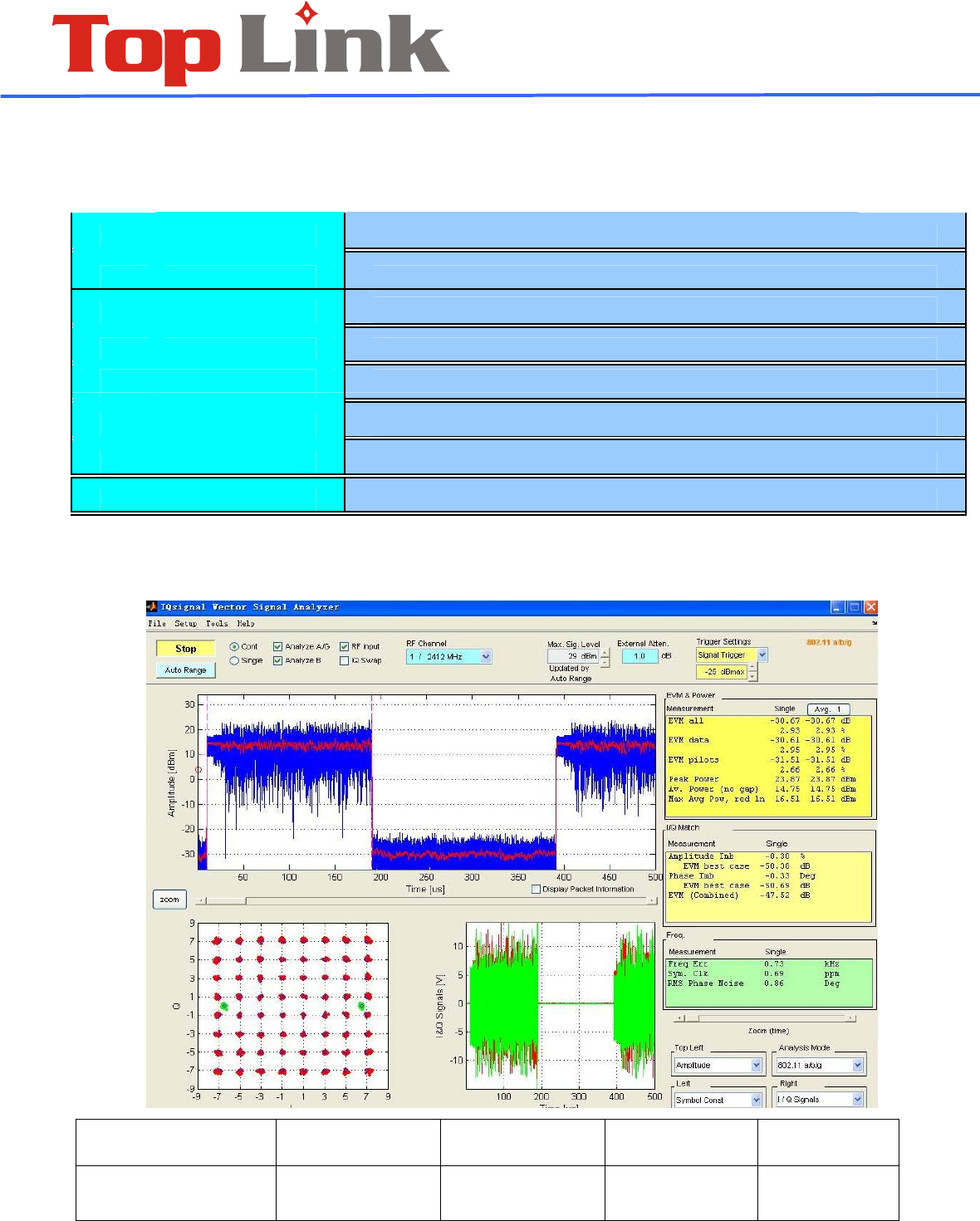Close the IQsignal analyzer window

(x=870, y=607)
